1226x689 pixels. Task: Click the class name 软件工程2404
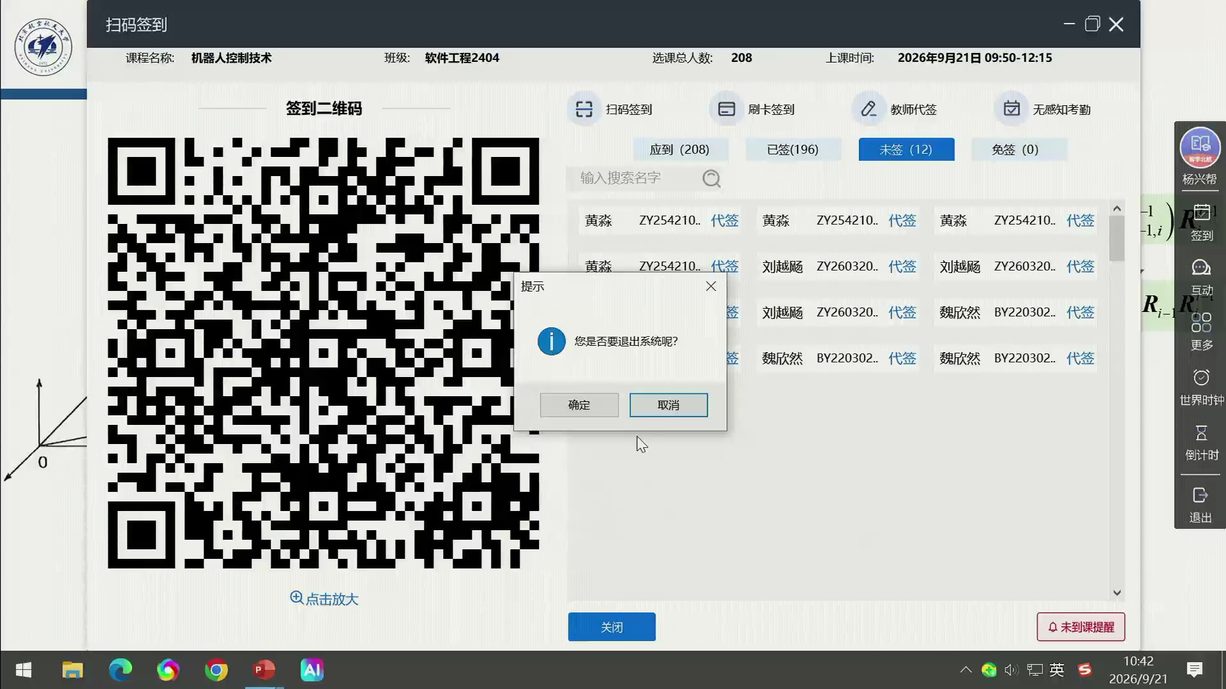(x=462, y=58)
